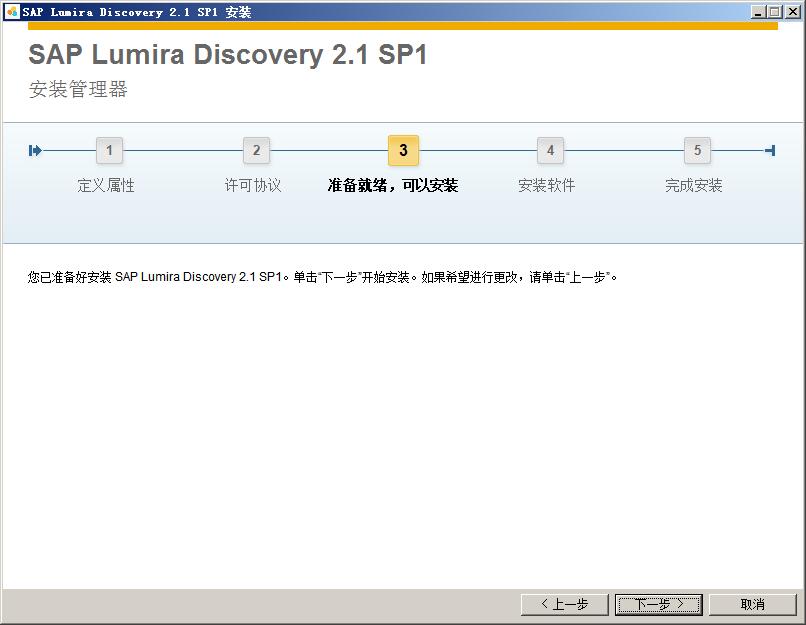Click the 安装软件 step label

click(x=546, y=185)
